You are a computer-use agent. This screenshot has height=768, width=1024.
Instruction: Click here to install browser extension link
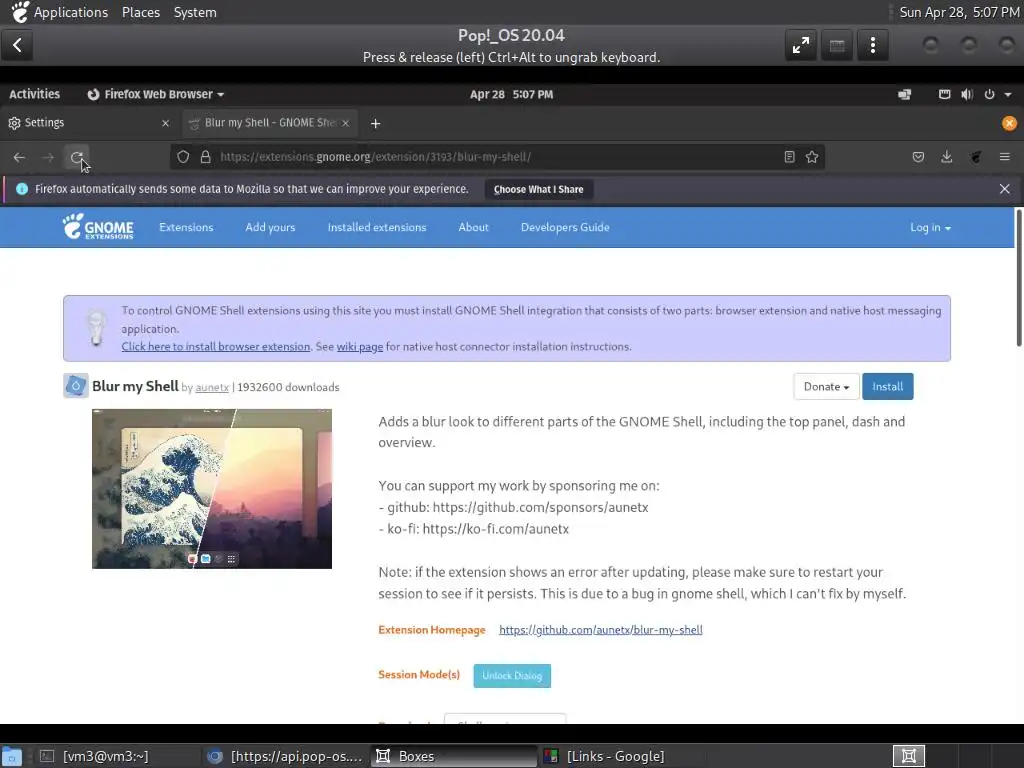(x=216, y=347)
